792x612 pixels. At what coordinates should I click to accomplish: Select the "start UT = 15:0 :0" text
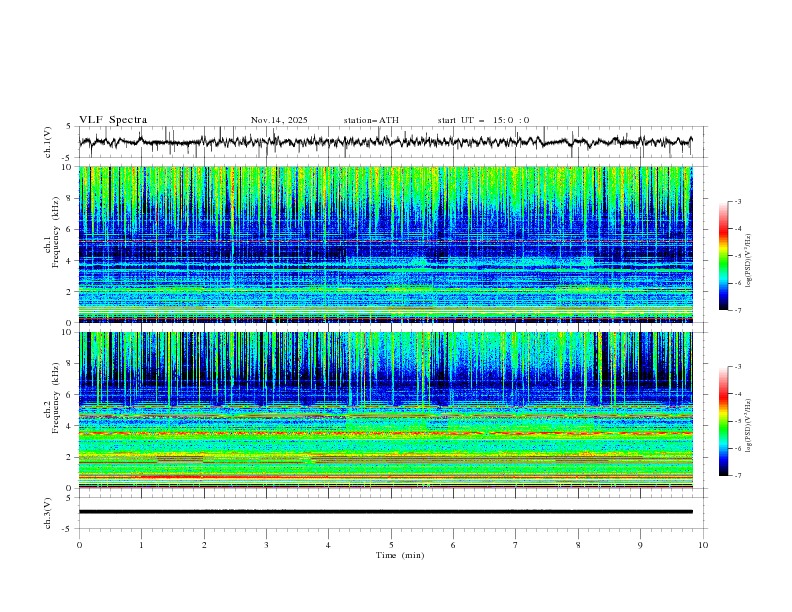tap(483, 120)
